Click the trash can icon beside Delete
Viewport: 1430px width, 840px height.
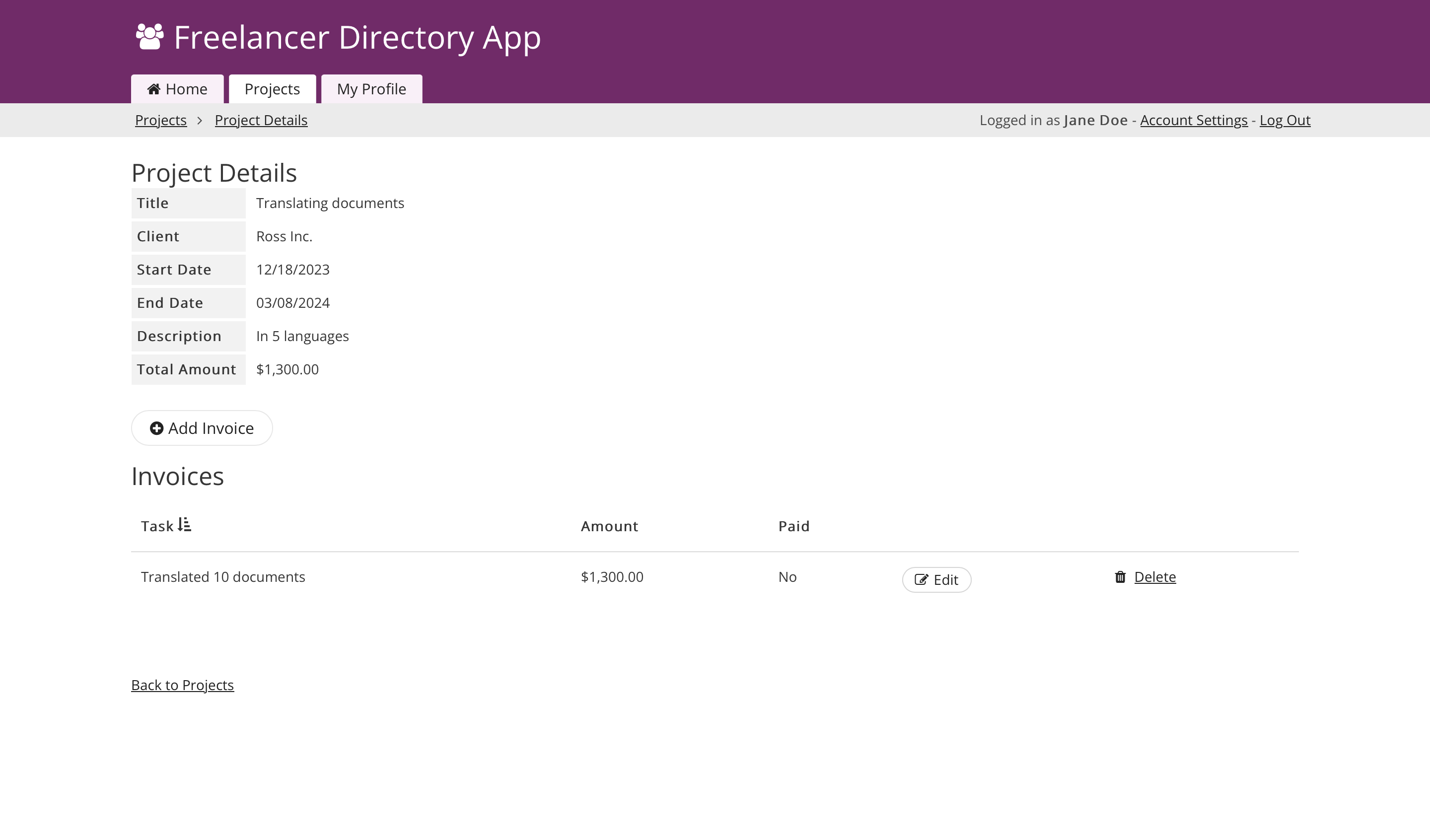(1120, 577)
